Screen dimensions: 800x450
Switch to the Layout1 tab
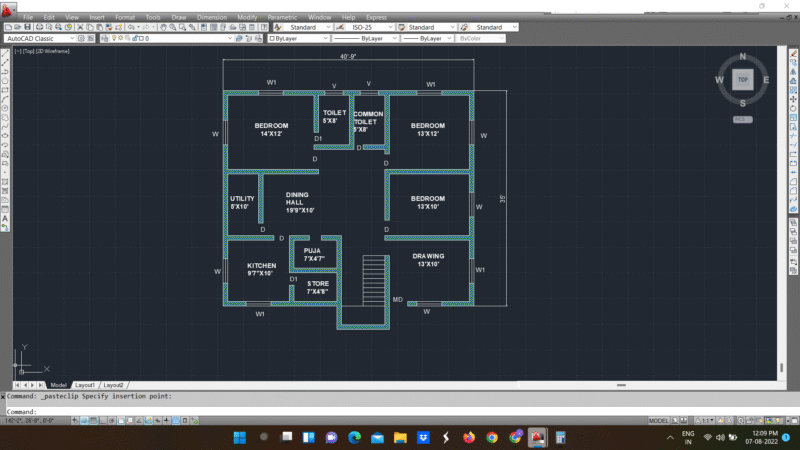(x=85, y=385)
